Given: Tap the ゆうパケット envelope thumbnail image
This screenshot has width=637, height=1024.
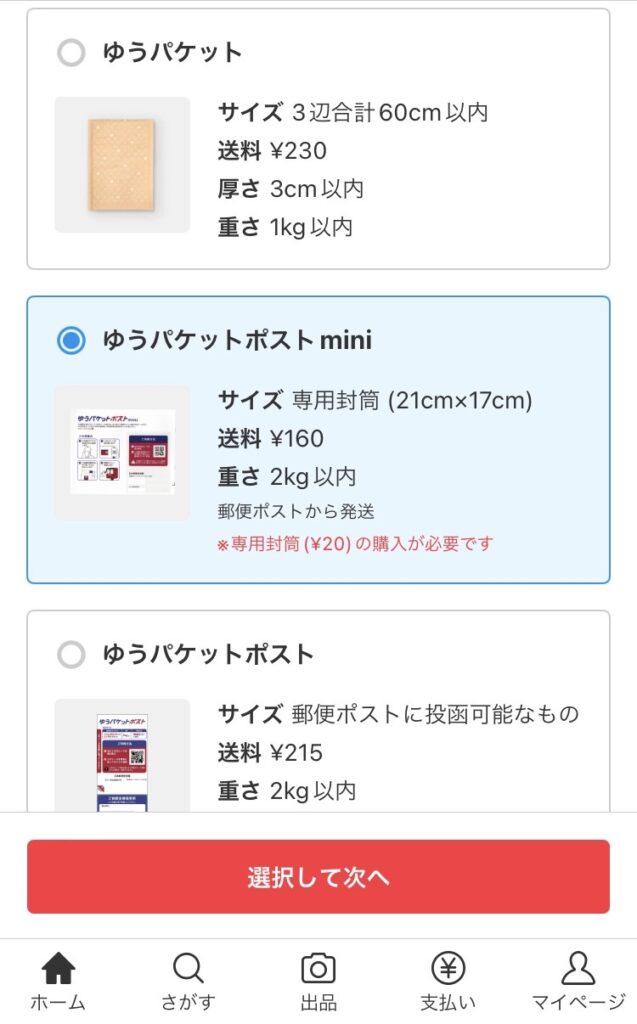Looking at the screenshot, I should point(123,163).
